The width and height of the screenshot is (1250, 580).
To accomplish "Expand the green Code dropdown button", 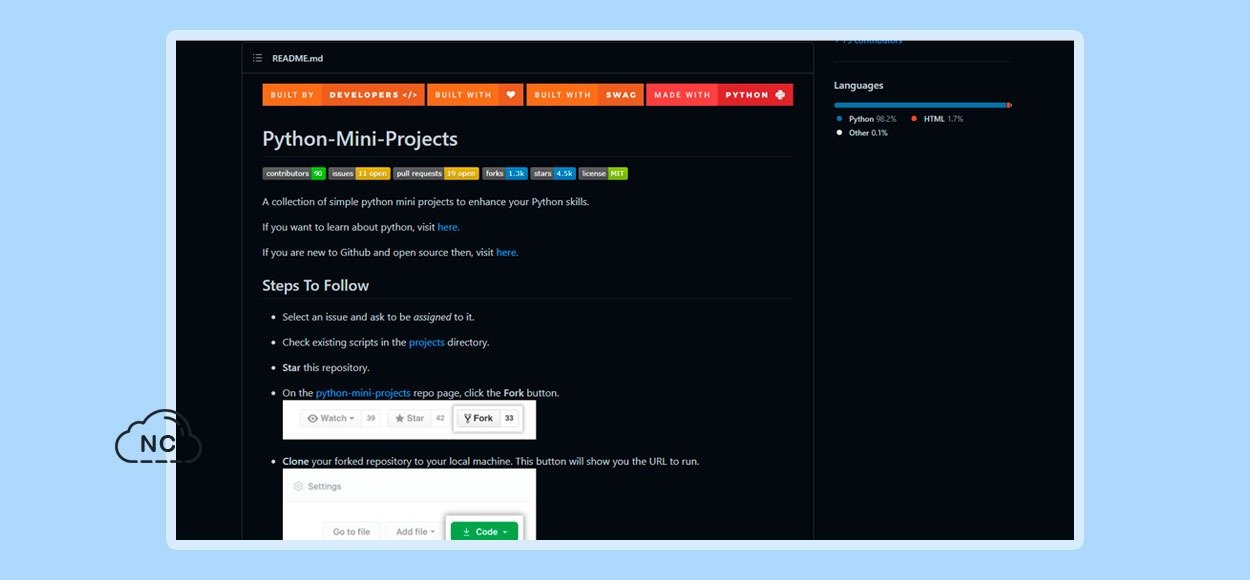I will point(486,532).
